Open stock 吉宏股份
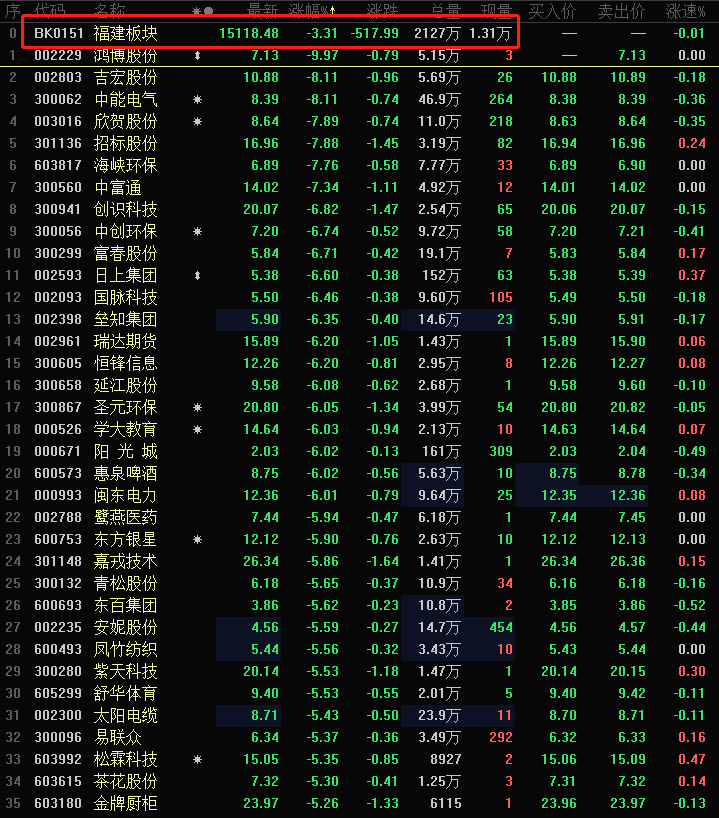This screenshot has height=818, width=719. pos(125,77)
